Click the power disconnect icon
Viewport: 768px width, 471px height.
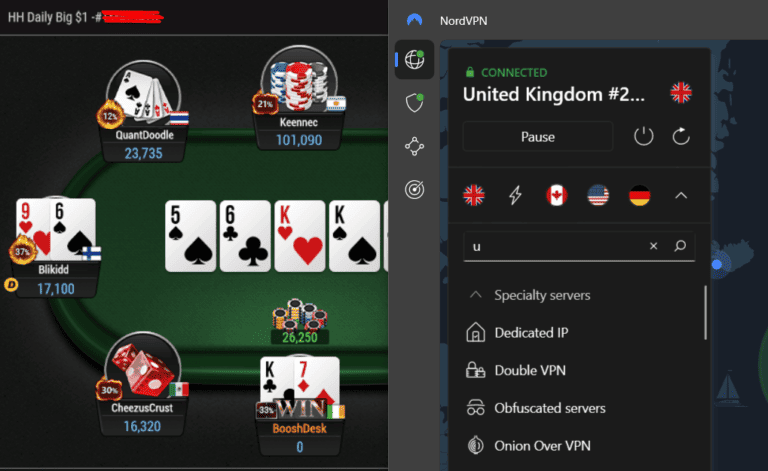[x=644, y=137]
